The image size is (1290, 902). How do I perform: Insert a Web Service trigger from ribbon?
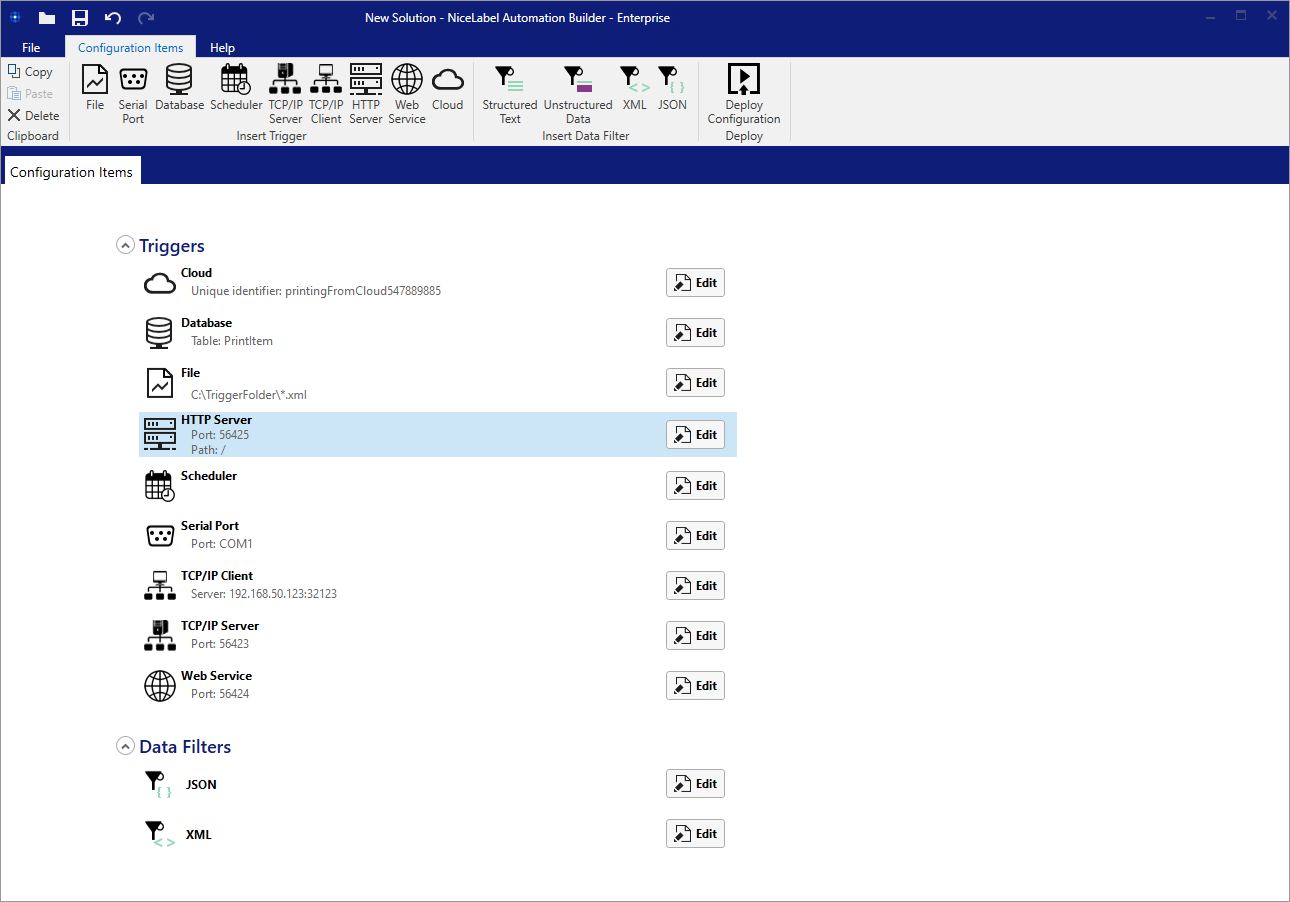click(407, 94)
